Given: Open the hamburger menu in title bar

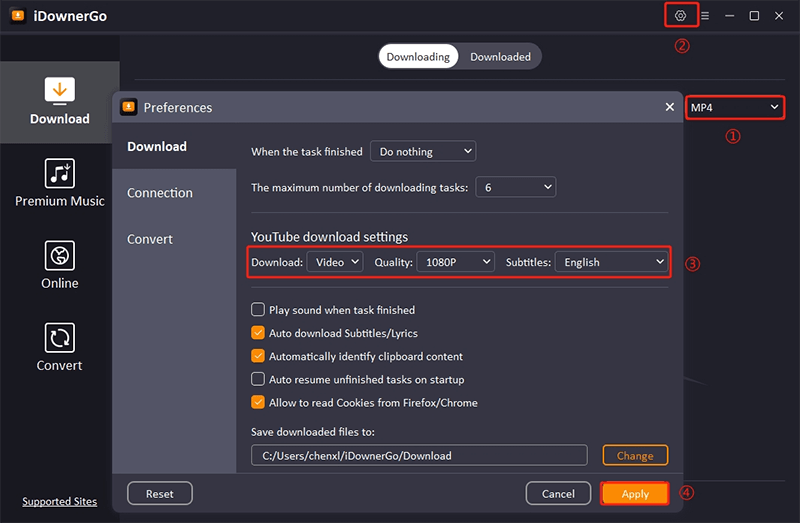Looking at the screenshot, I should [705, 16].
